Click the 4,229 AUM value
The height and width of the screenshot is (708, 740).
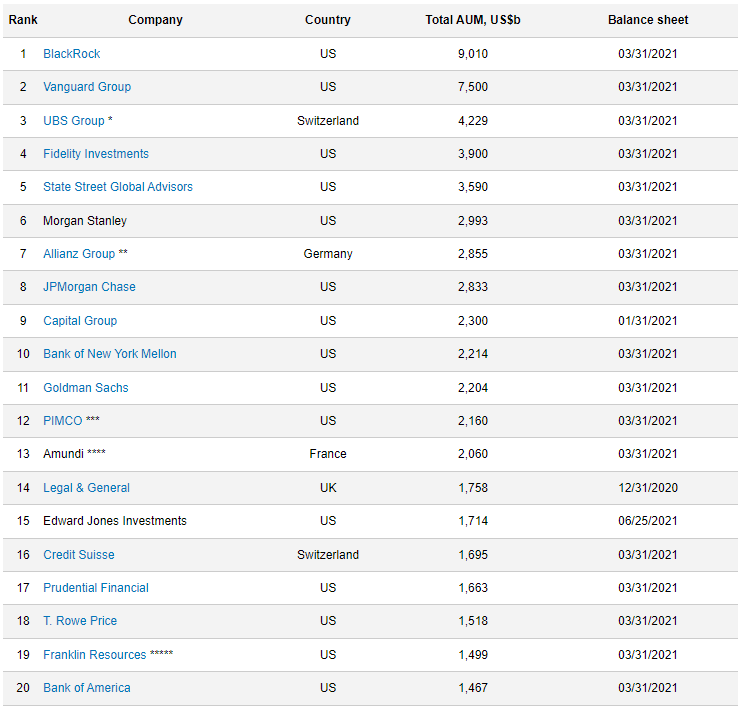473,121
